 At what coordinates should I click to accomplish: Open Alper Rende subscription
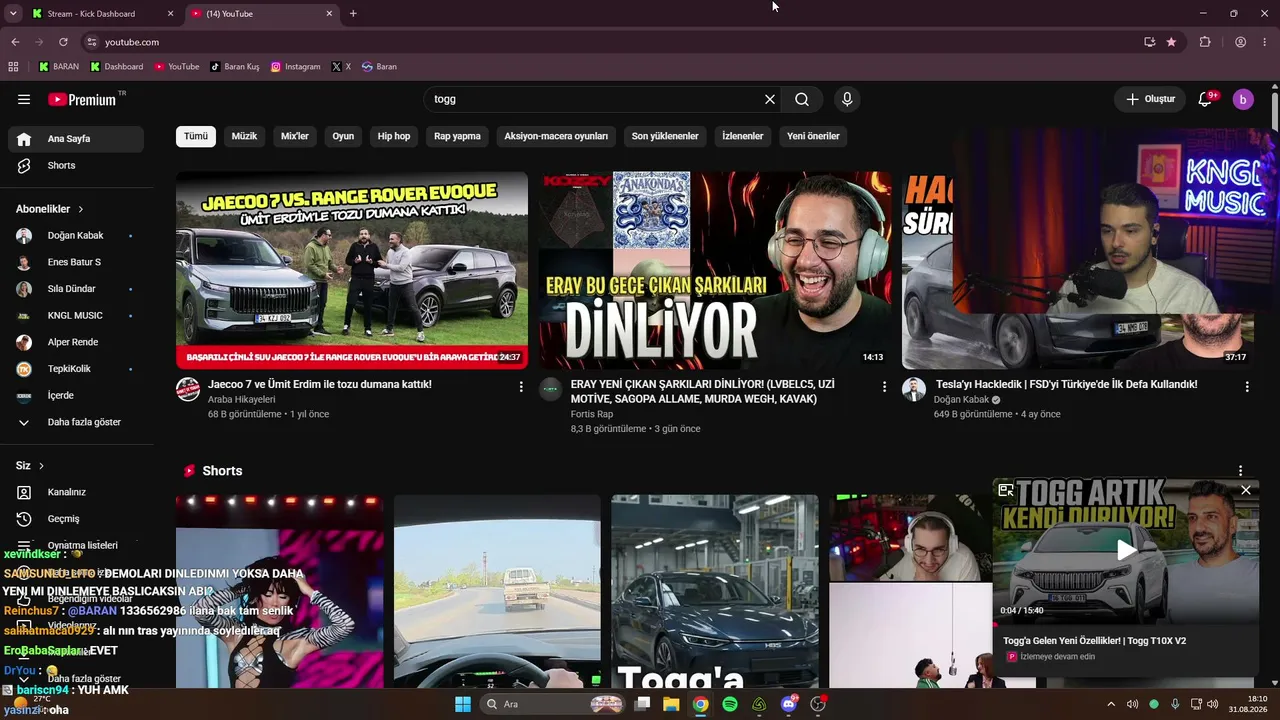coord(76,342)
